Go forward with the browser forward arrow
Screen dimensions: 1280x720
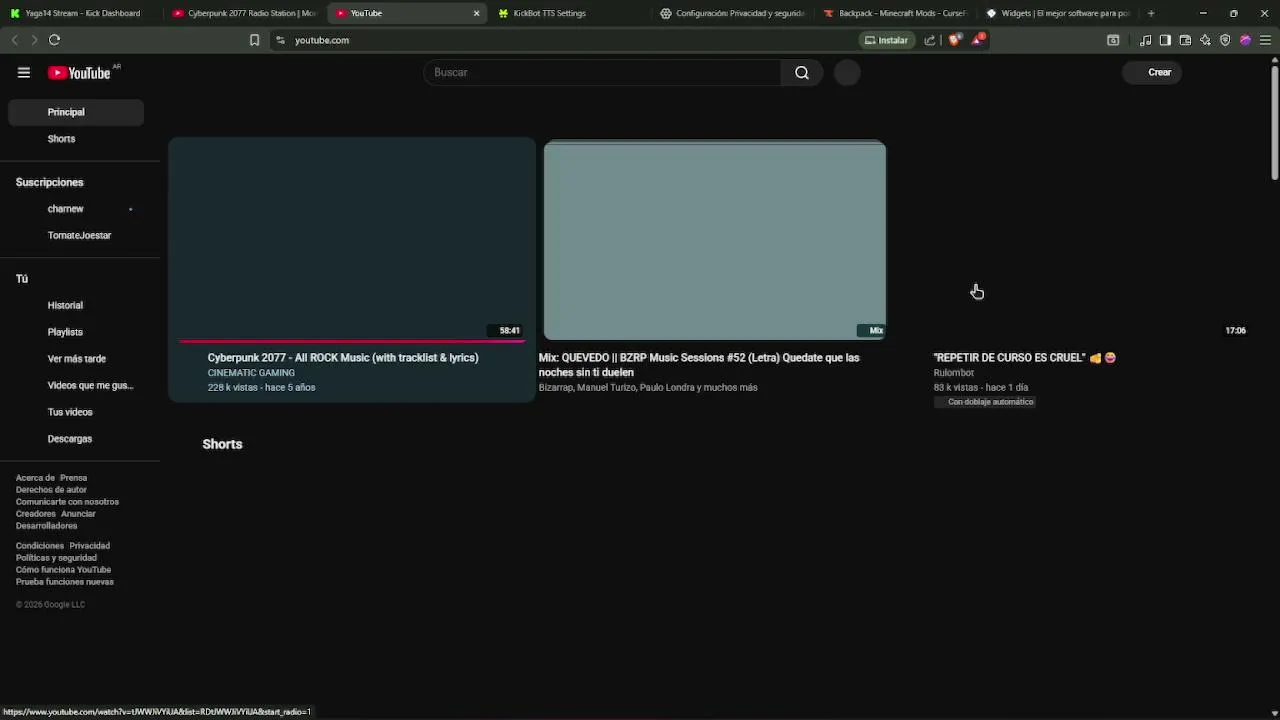tap(34, 40)
